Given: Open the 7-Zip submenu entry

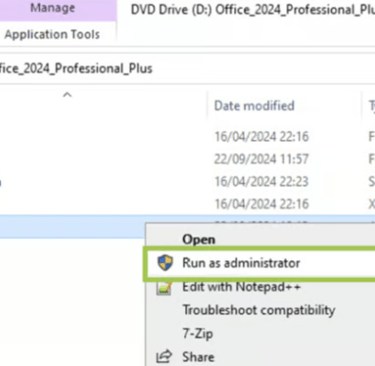Looking at the screenshot, I should pyautogui.click(x=198, y=333).
